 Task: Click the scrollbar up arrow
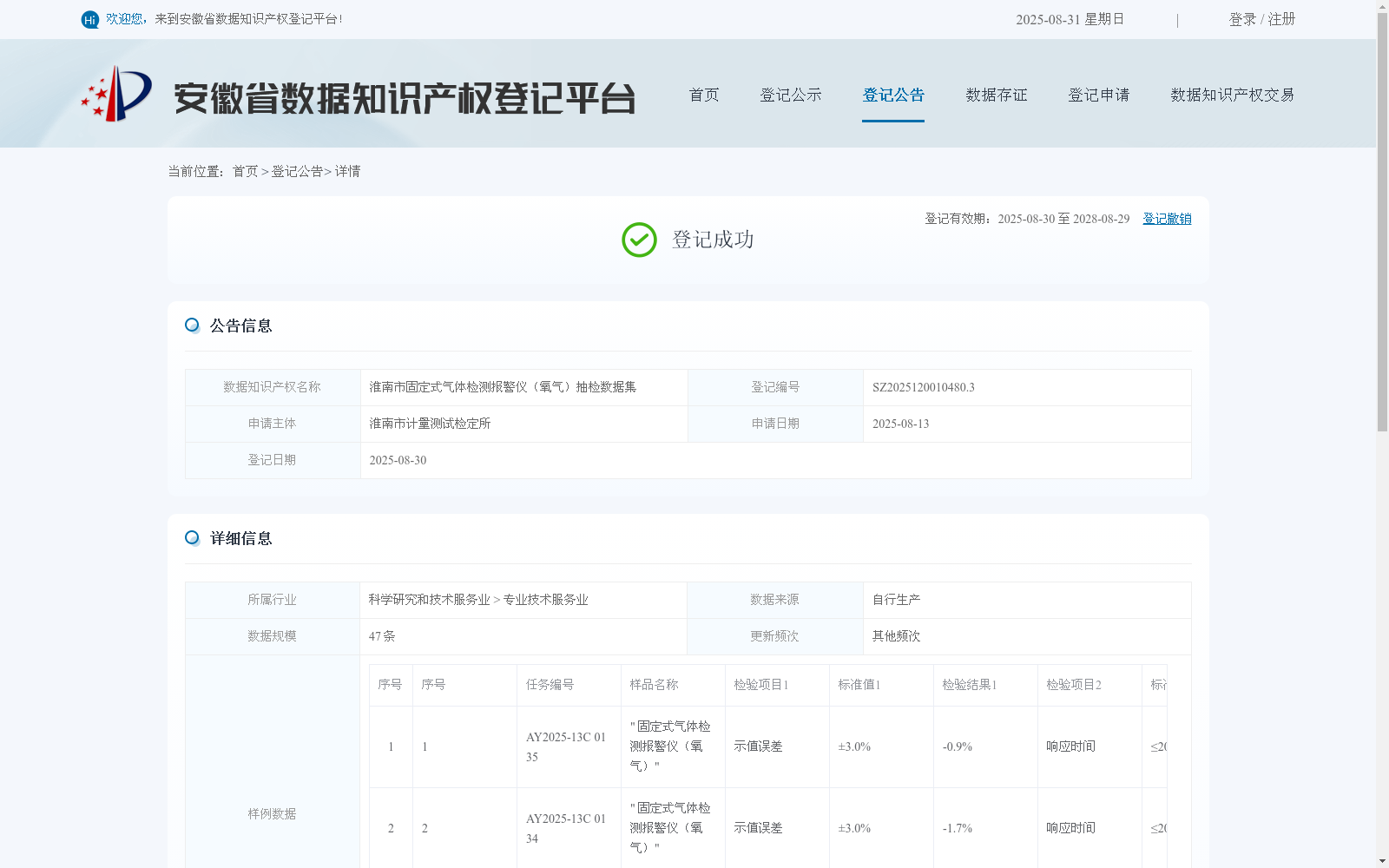click(1382, 6)
